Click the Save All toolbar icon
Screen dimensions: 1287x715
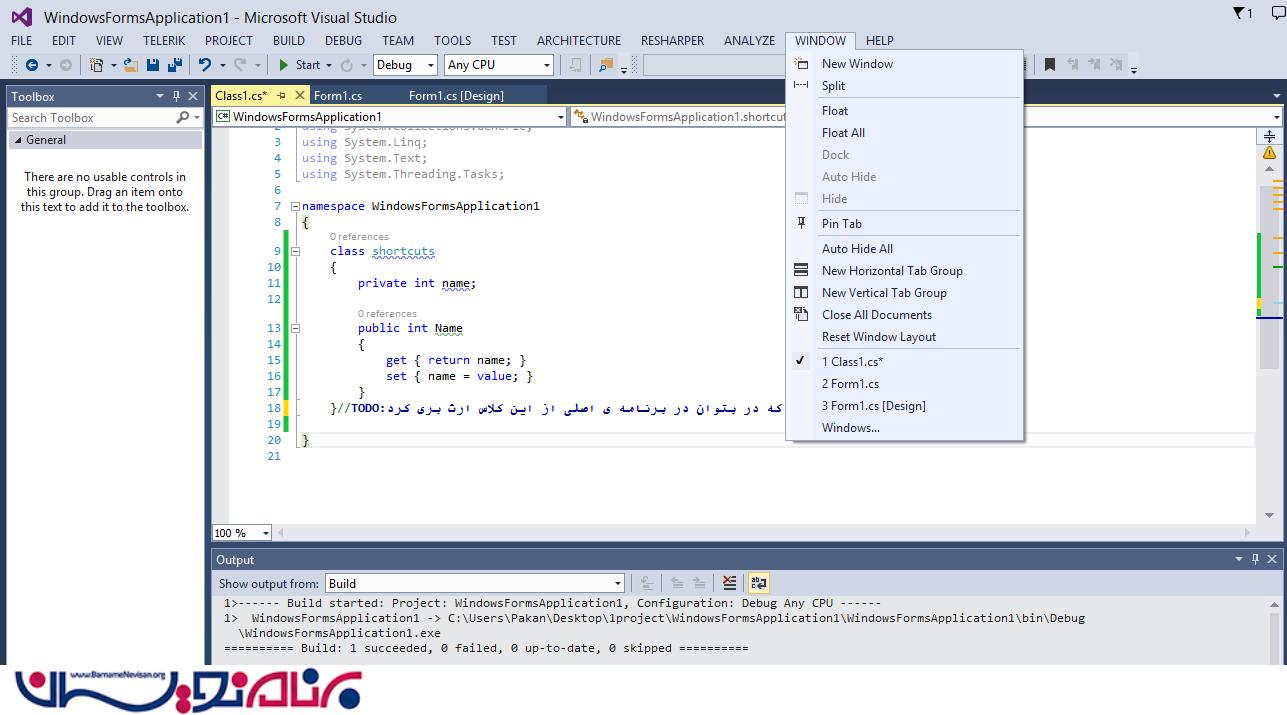174,65
